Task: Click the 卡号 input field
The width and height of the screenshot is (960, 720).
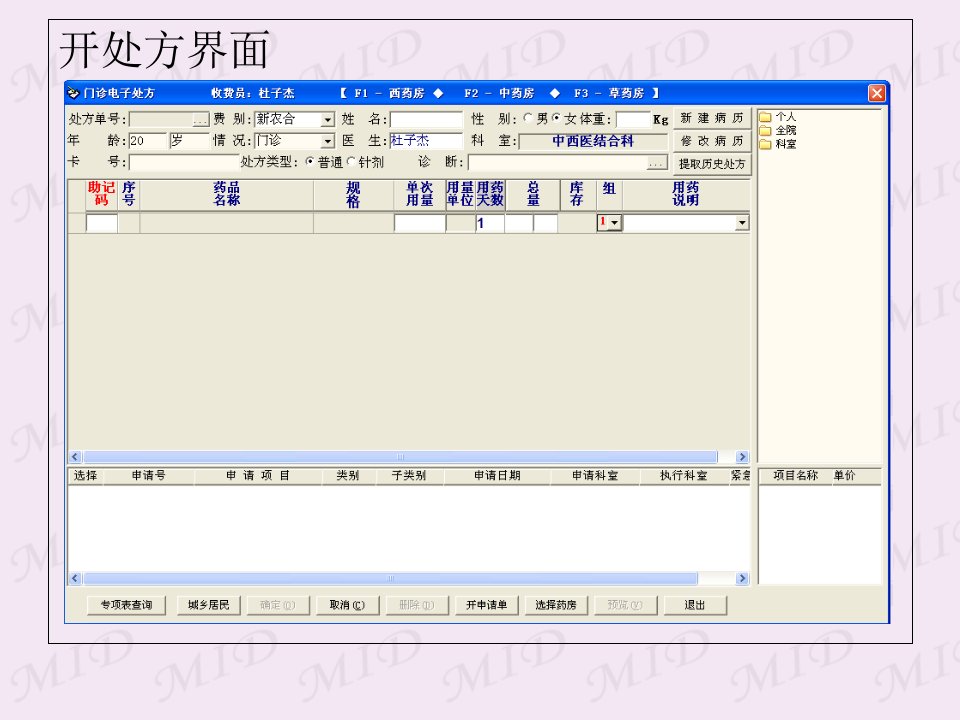Action: coord(184,162)
